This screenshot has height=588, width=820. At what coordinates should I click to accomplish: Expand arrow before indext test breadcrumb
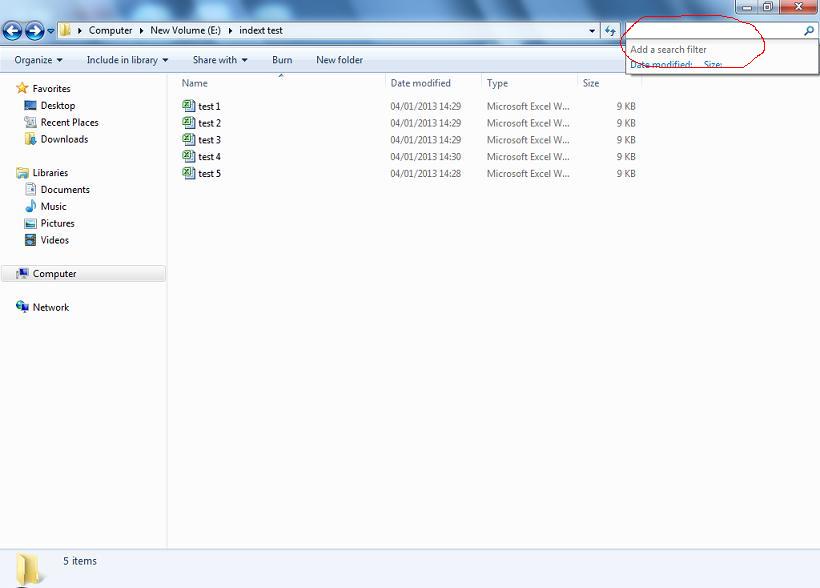click(230, 31)
